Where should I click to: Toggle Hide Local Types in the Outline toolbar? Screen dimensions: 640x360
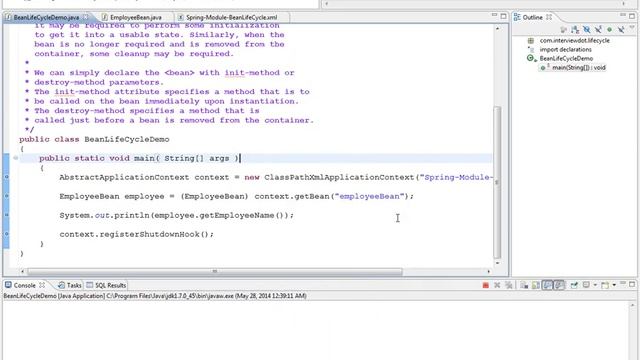coord(621,29)
